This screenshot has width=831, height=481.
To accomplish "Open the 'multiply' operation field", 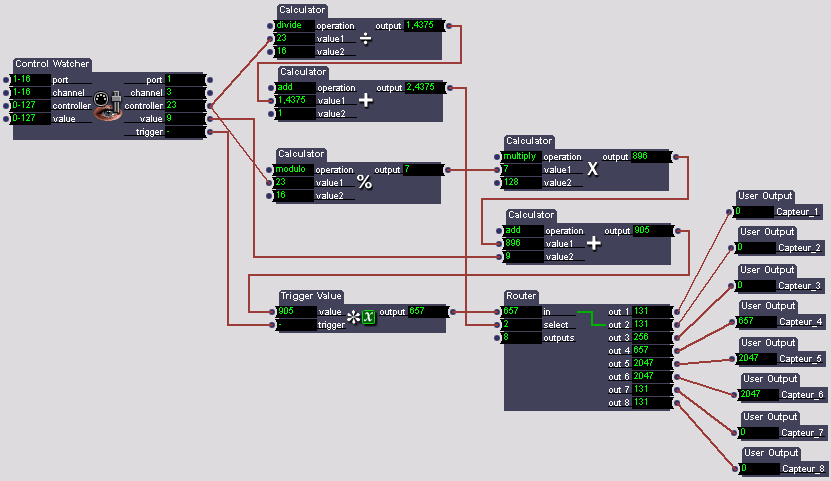I will 522,156.
